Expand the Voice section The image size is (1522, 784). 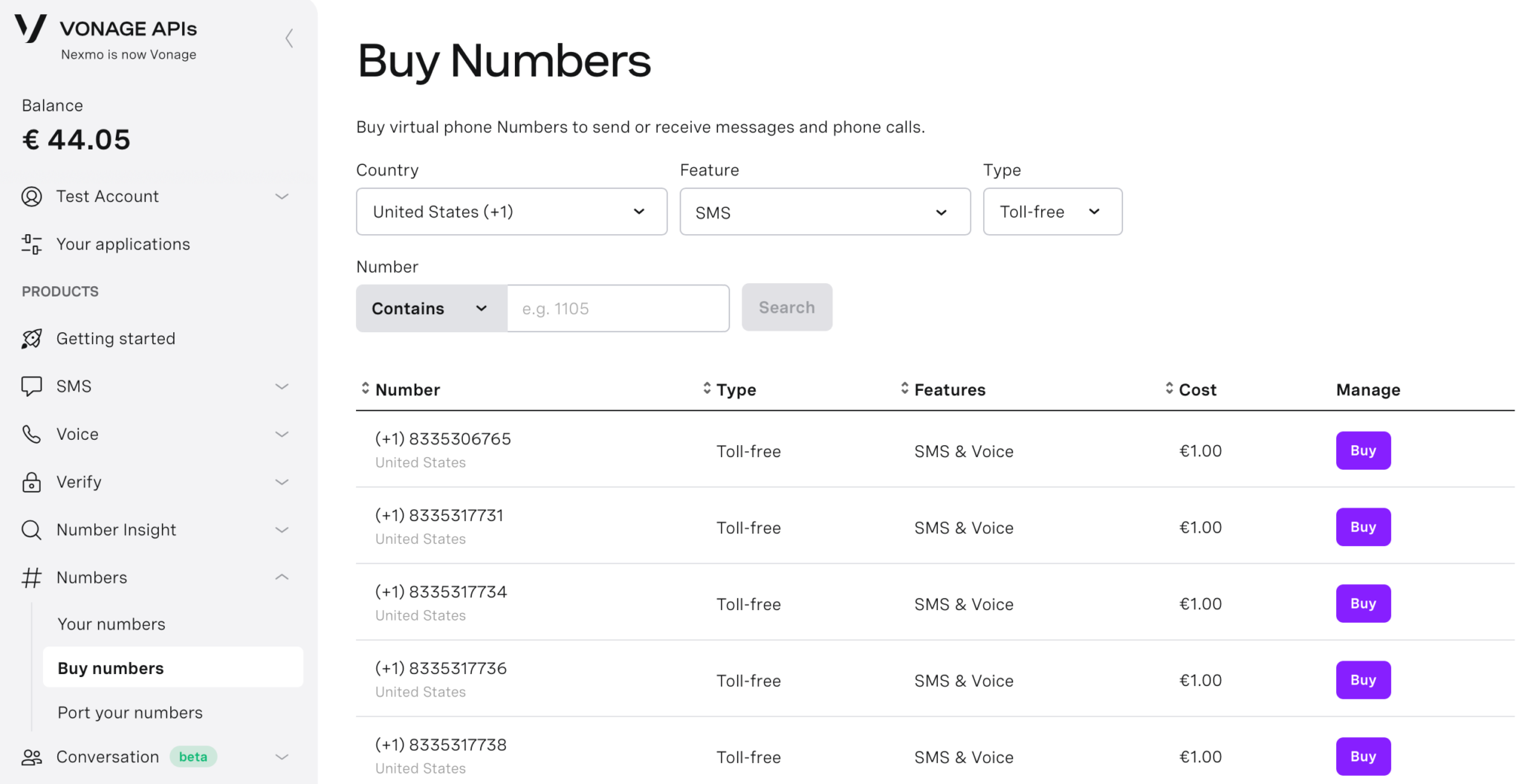coord(282,433)
